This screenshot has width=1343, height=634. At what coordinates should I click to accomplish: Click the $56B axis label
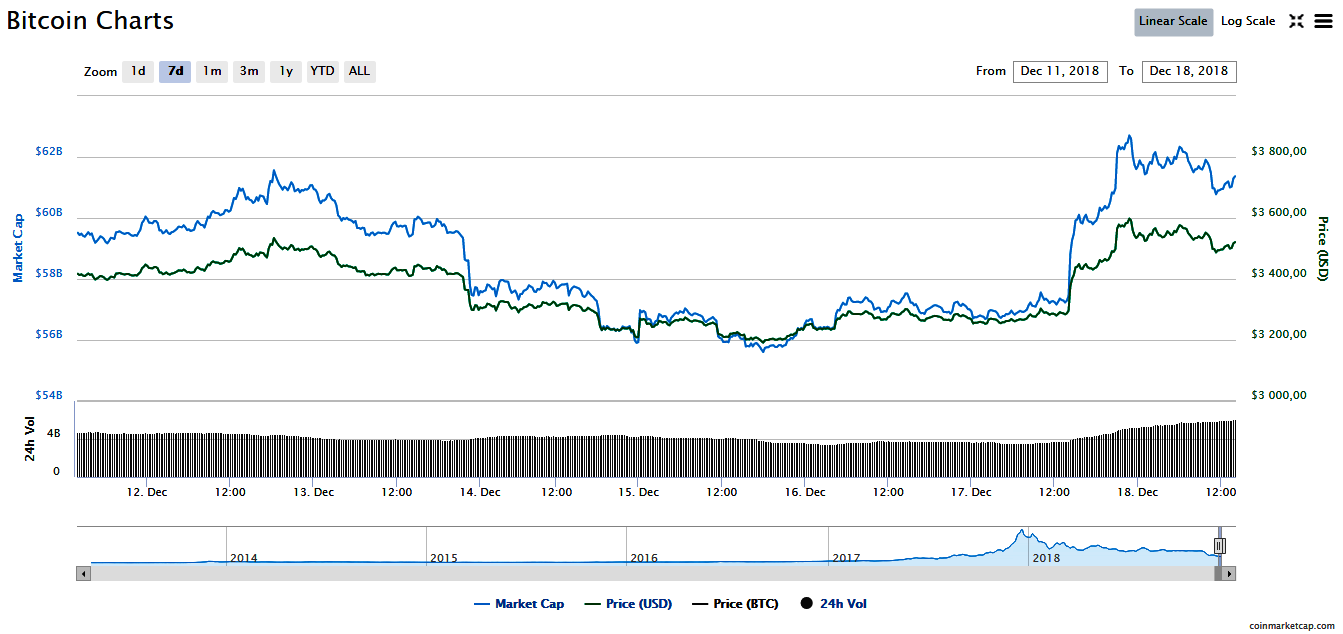tap(50, 335)
